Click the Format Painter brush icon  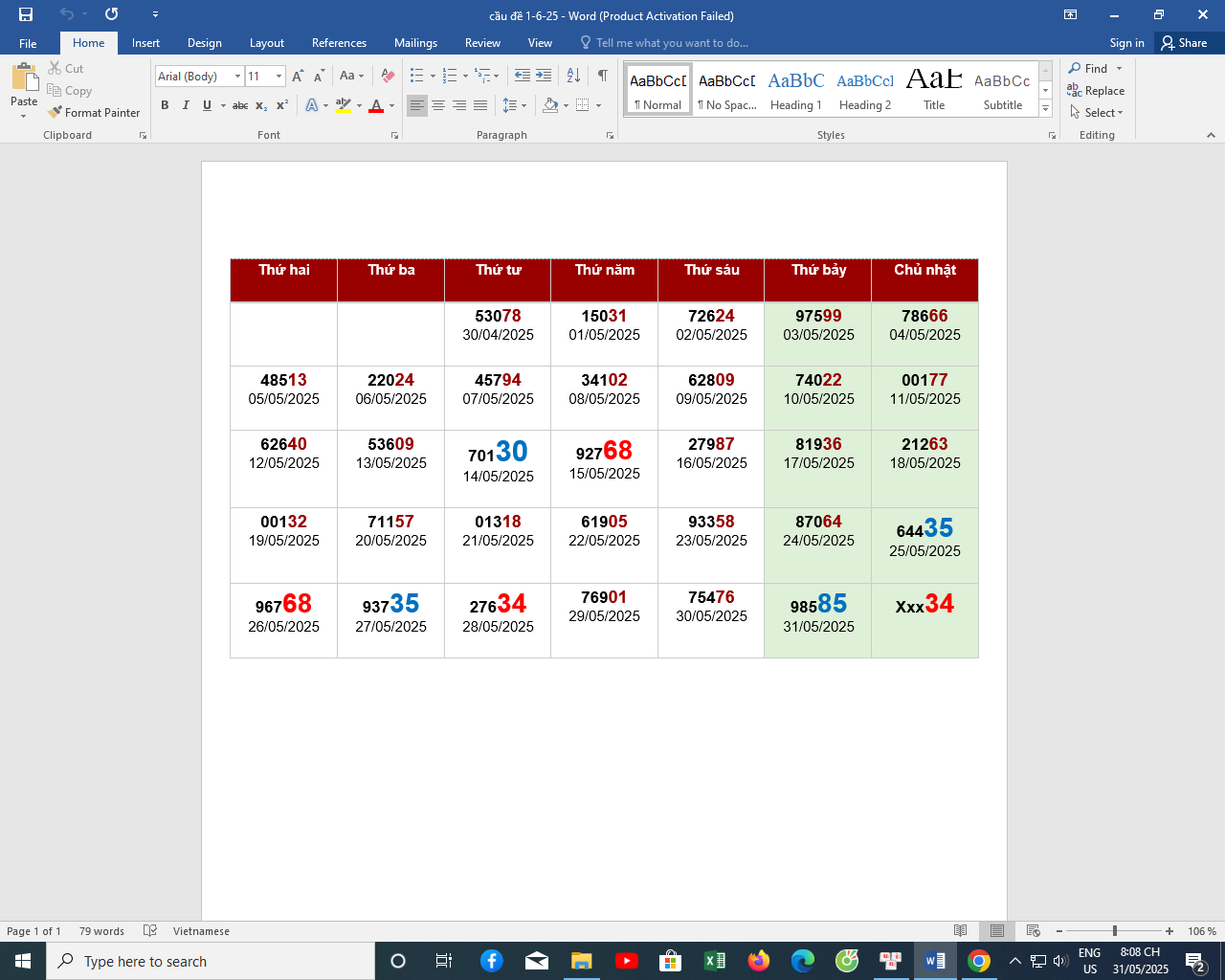(x=56, y=112)
